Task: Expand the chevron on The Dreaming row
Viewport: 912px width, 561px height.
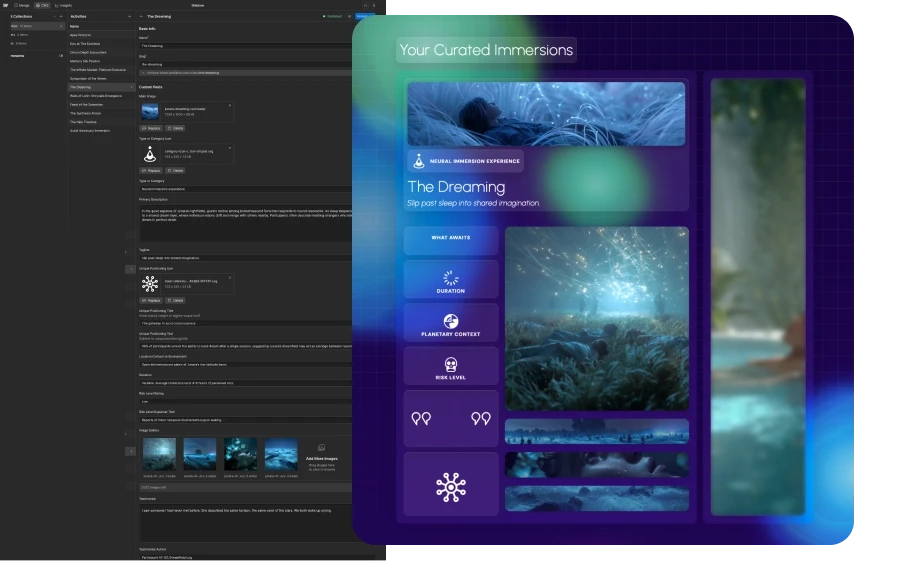Action: (131, 87)
